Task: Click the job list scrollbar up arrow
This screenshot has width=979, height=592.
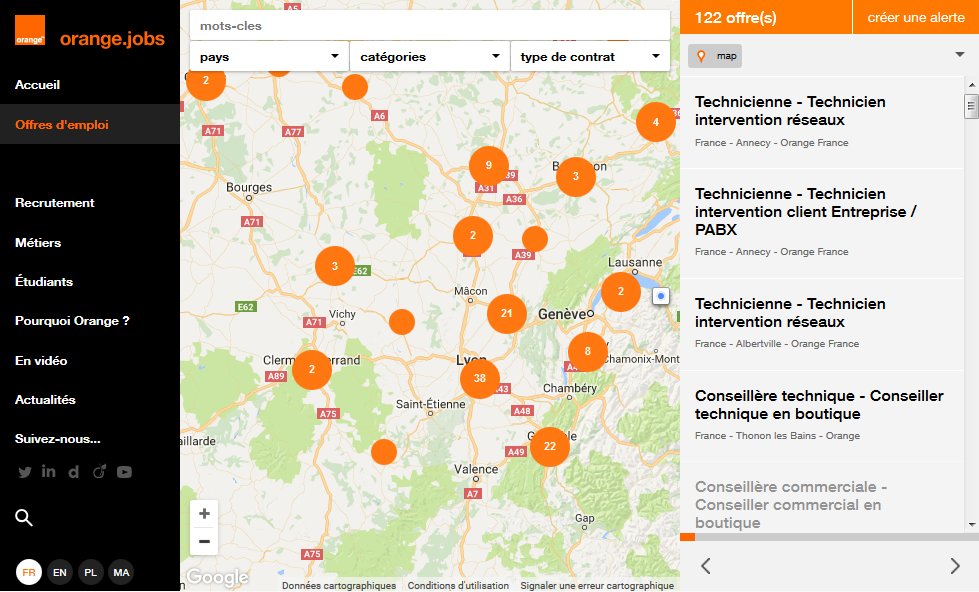Action: [972, 85]
